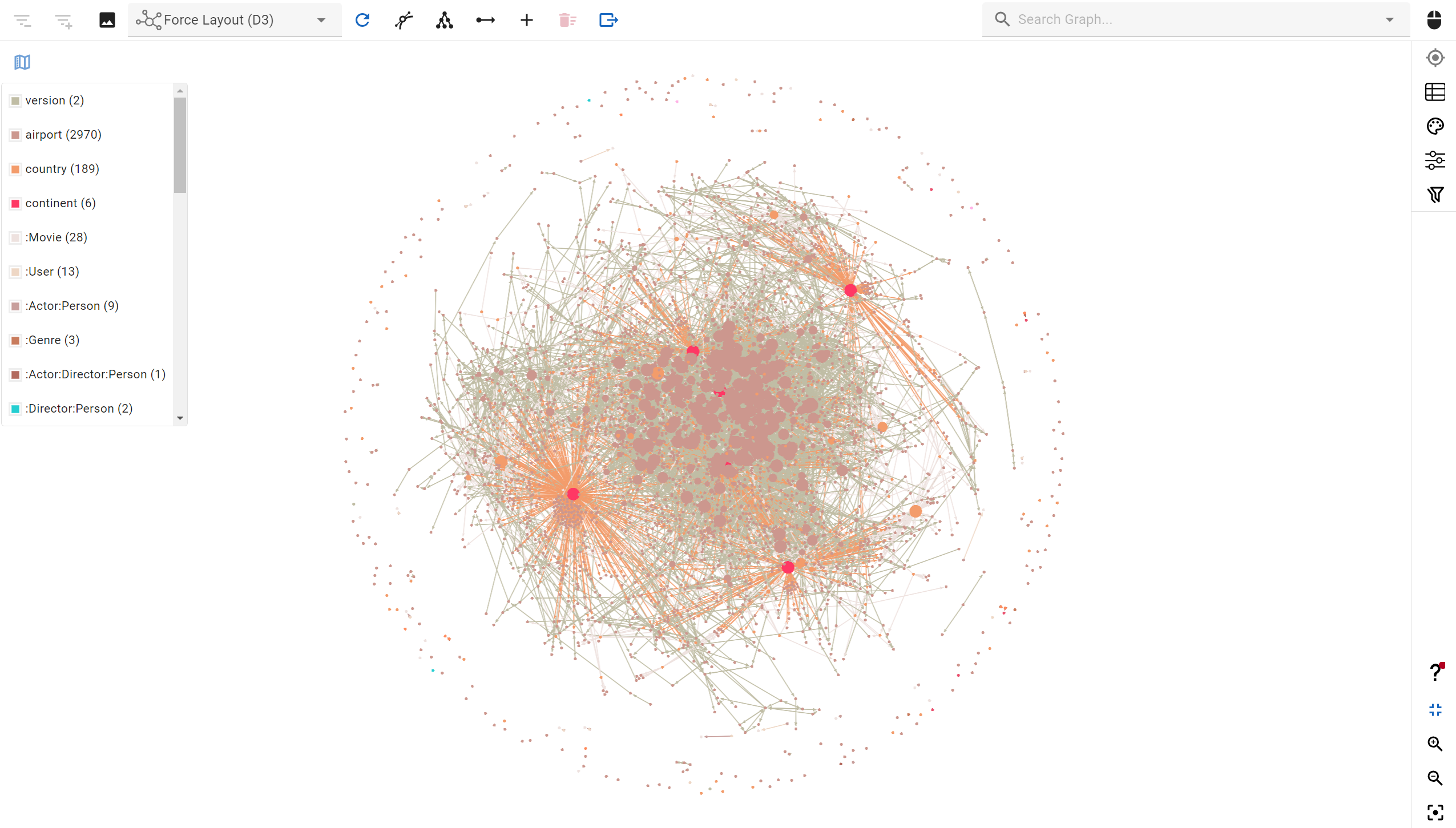Open the add node/element icon

coord(527,20)
